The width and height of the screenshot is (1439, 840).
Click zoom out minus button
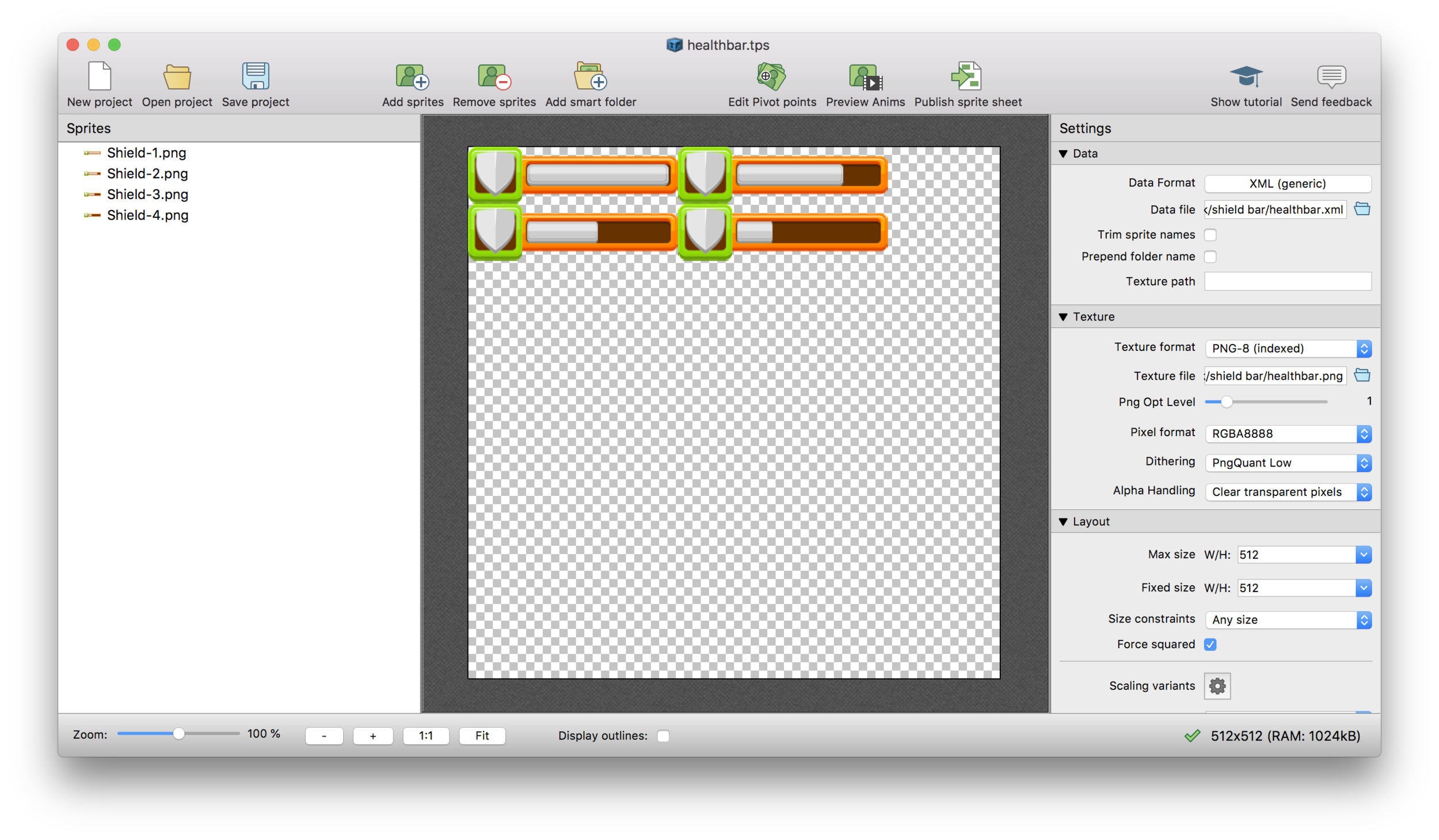pos(324,735)
